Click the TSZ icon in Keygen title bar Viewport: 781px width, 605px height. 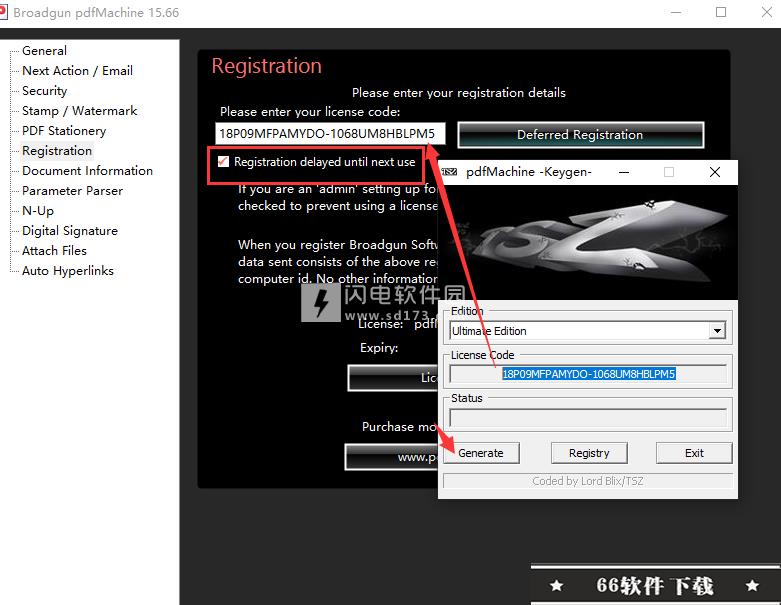[449, 172]
